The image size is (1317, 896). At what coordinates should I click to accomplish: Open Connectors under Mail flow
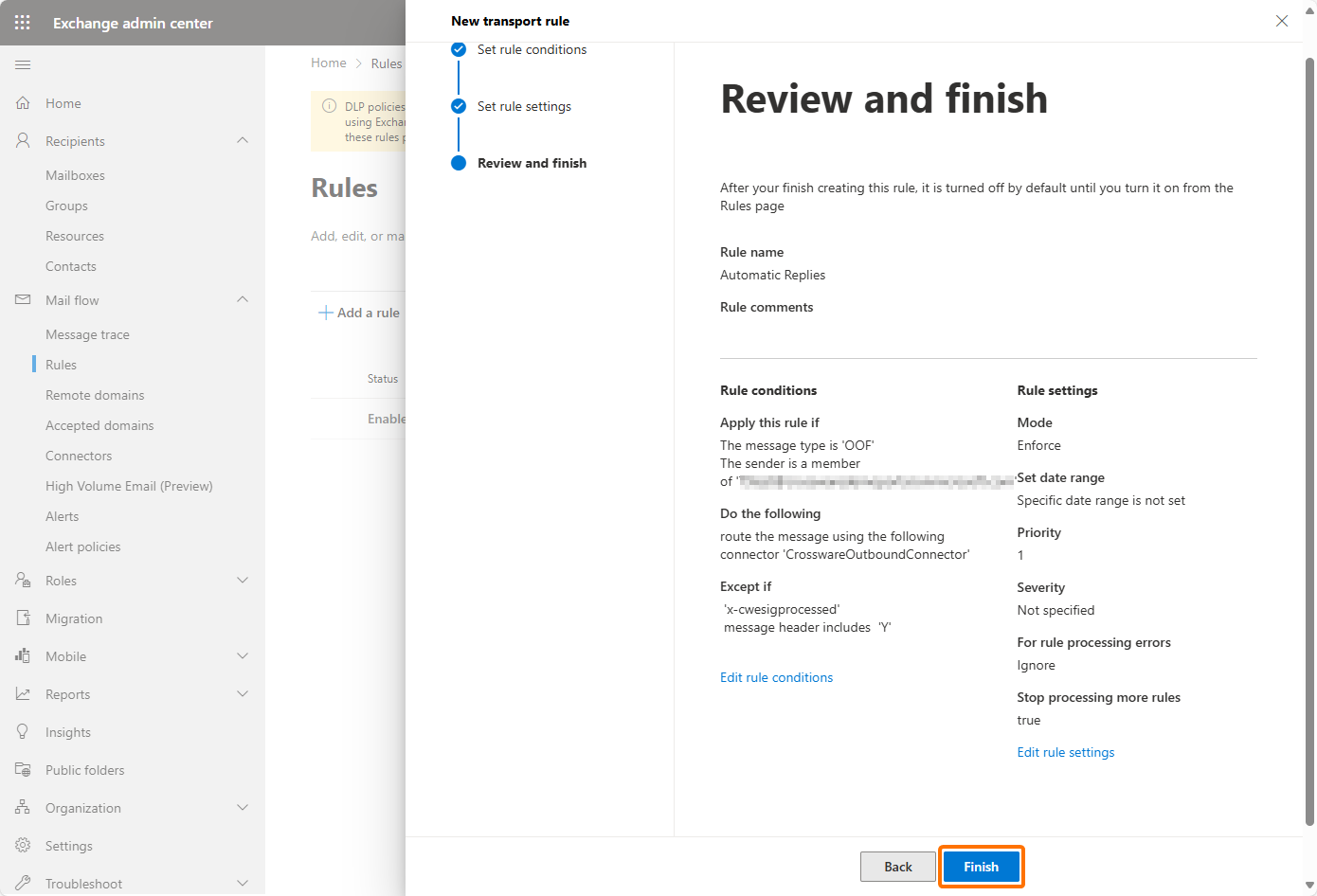coord(79,456)
